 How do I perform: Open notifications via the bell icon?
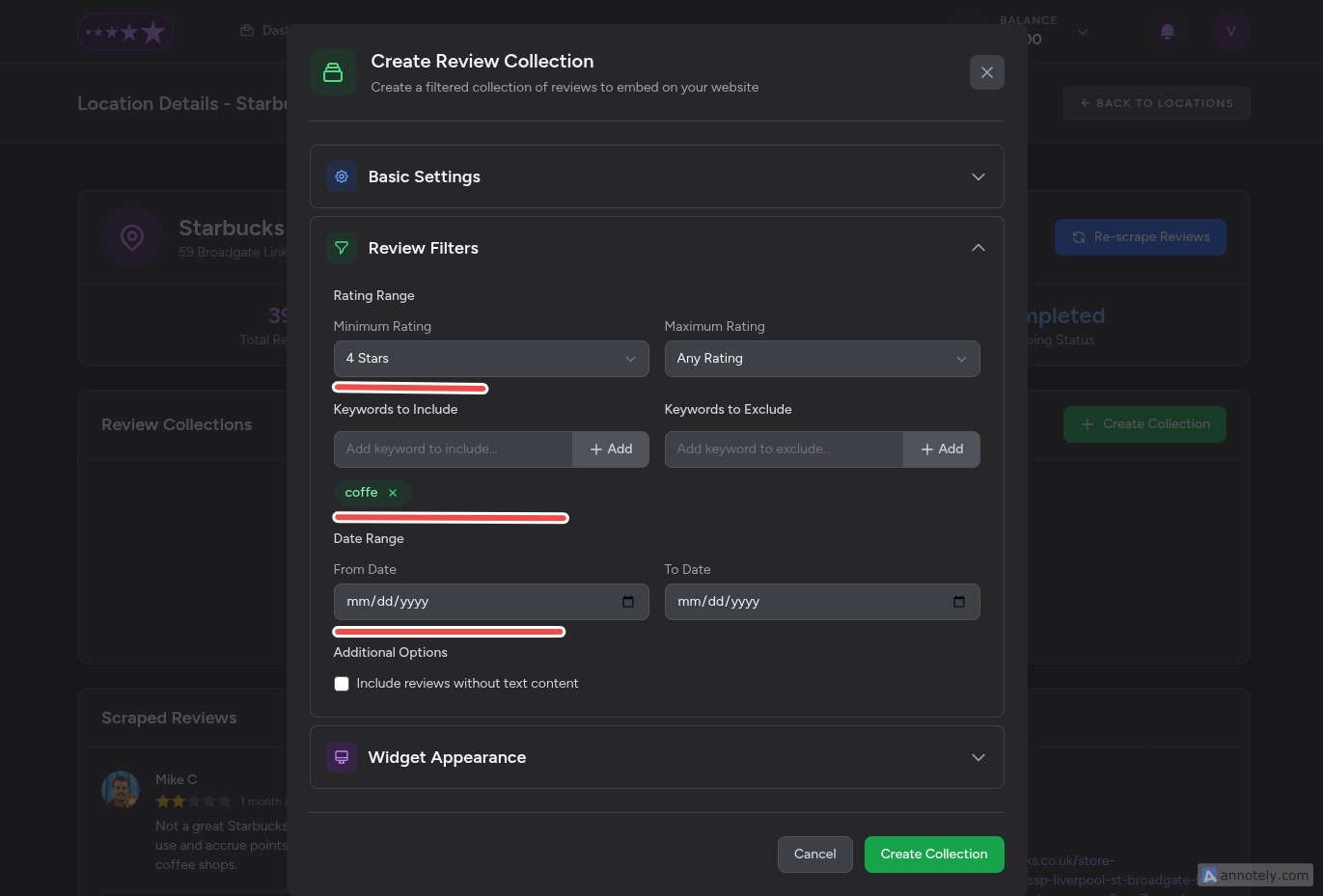point(1167,32)
